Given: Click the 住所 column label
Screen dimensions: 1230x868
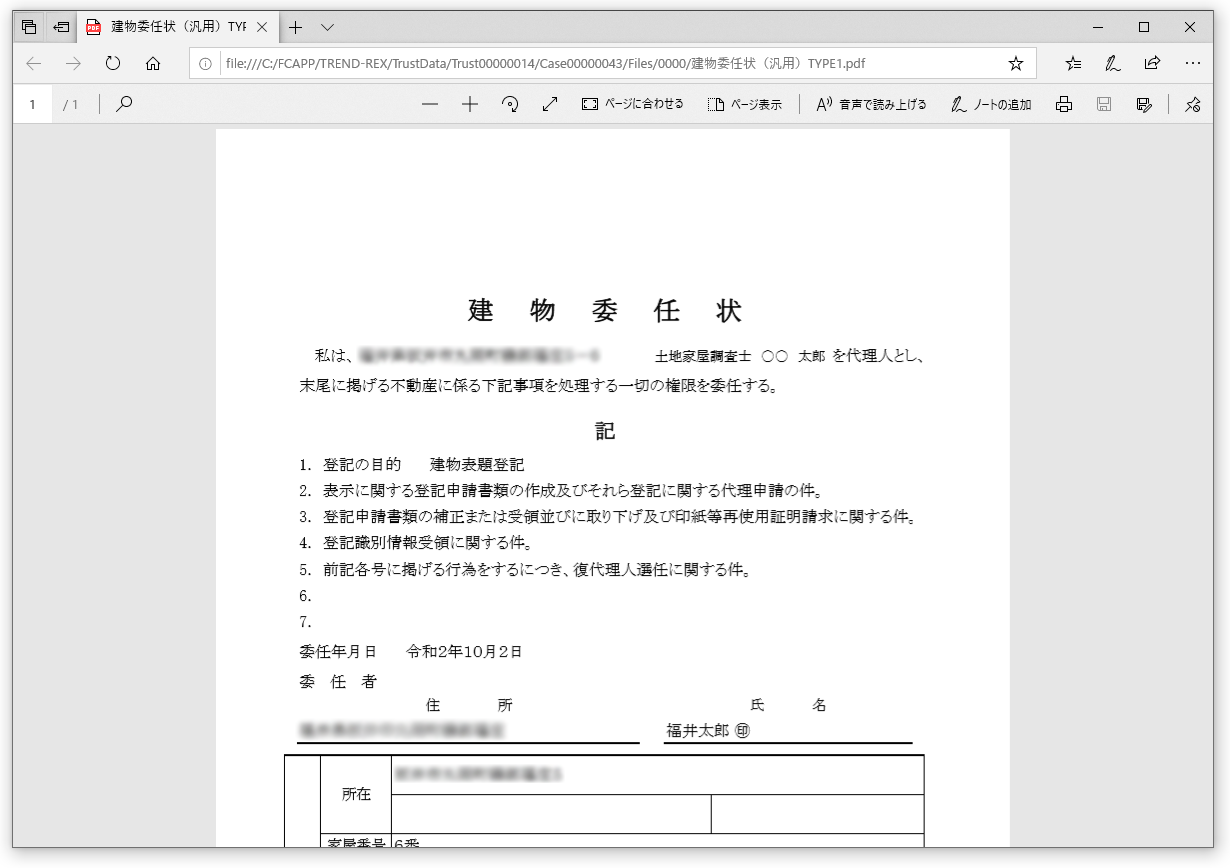Looking at the screenshot, I should click(469, 705).
